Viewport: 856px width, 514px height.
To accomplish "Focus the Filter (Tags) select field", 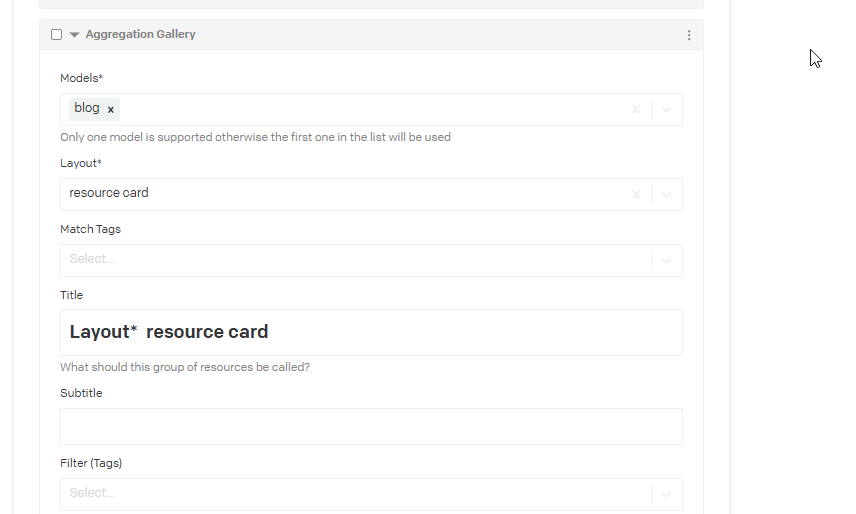I will pos(300,494).
